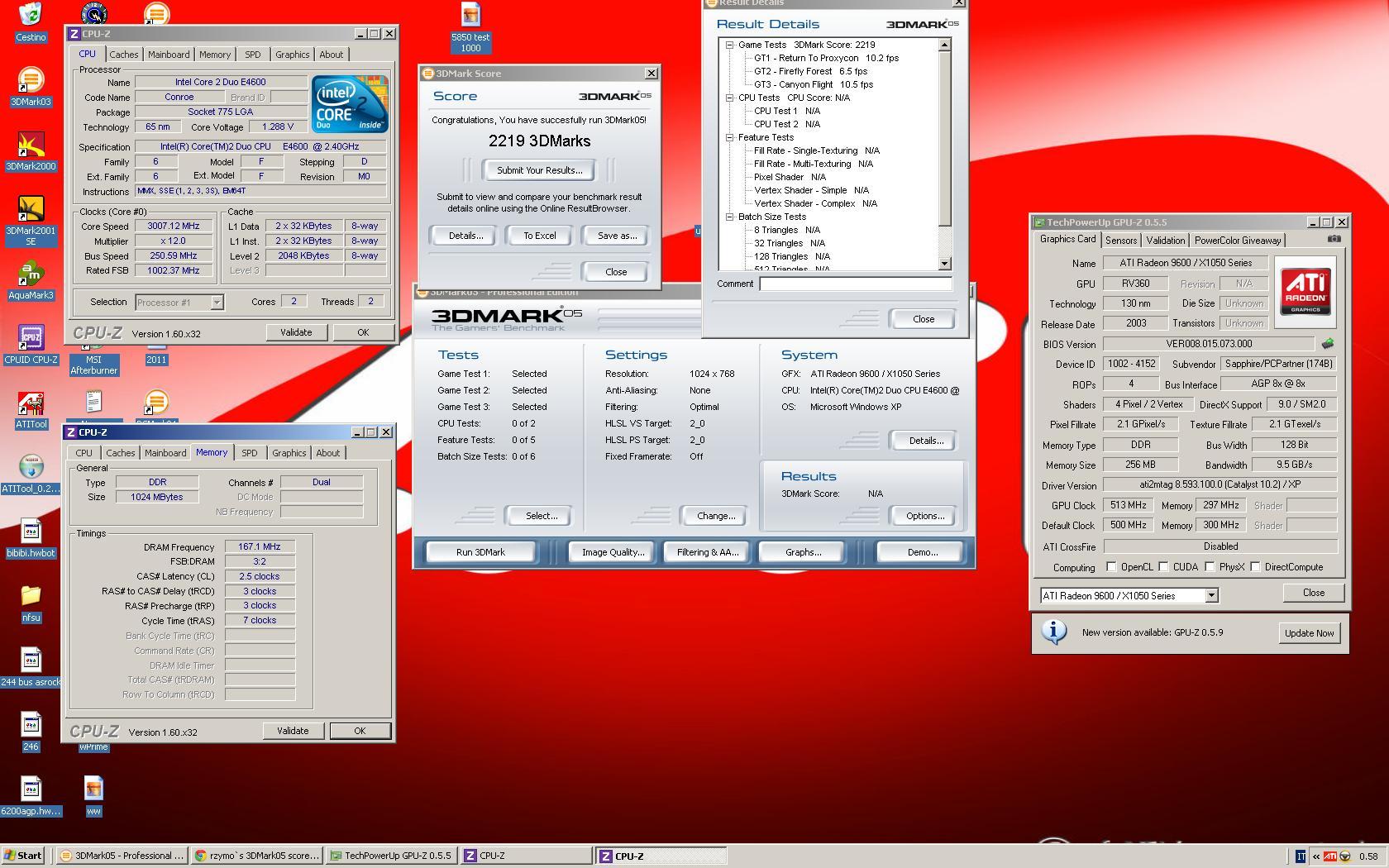
Task: Click Change button under Settings
Action: click(715, 516)
